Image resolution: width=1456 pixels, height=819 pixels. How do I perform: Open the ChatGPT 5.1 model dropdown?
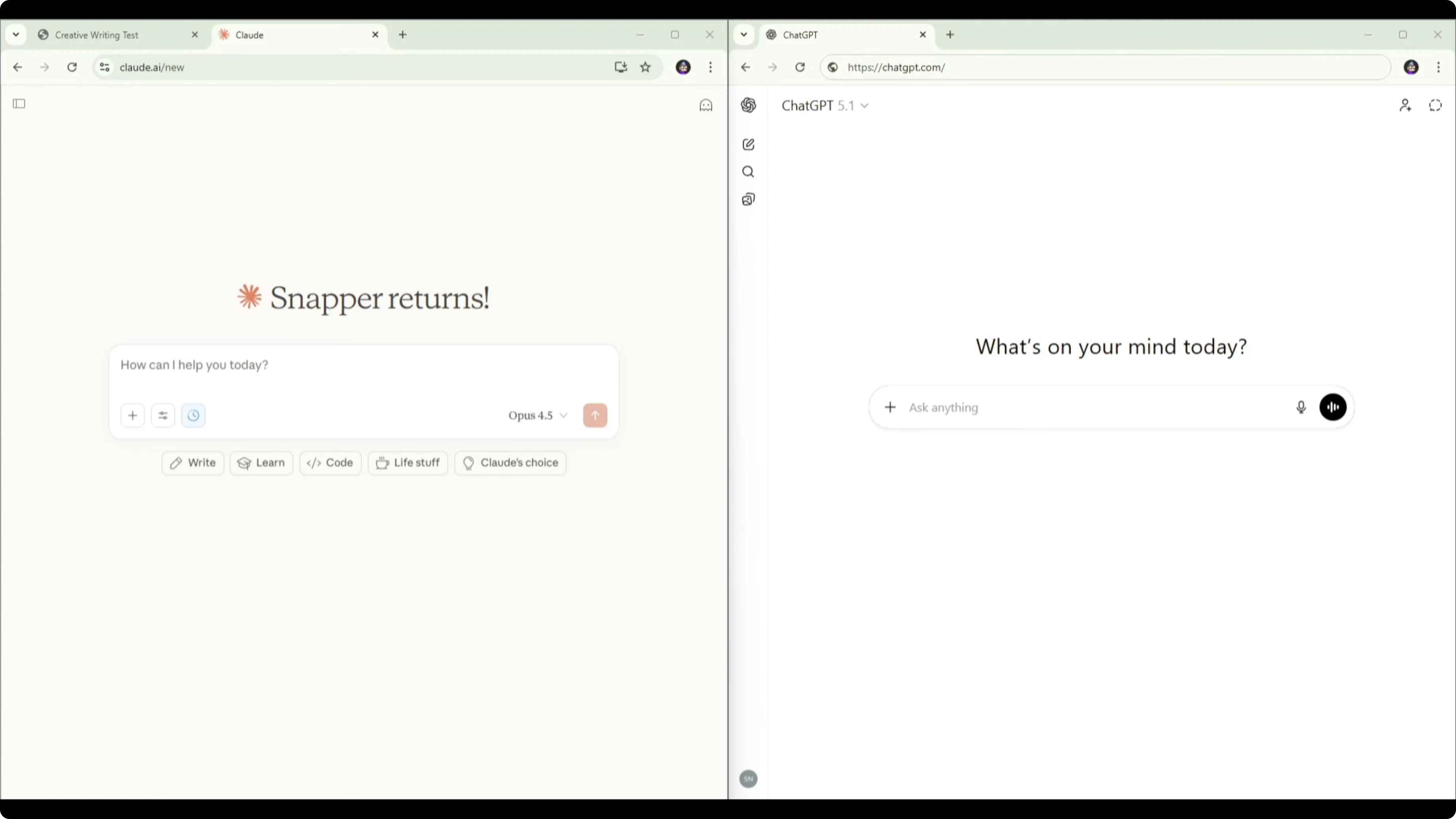825,106
